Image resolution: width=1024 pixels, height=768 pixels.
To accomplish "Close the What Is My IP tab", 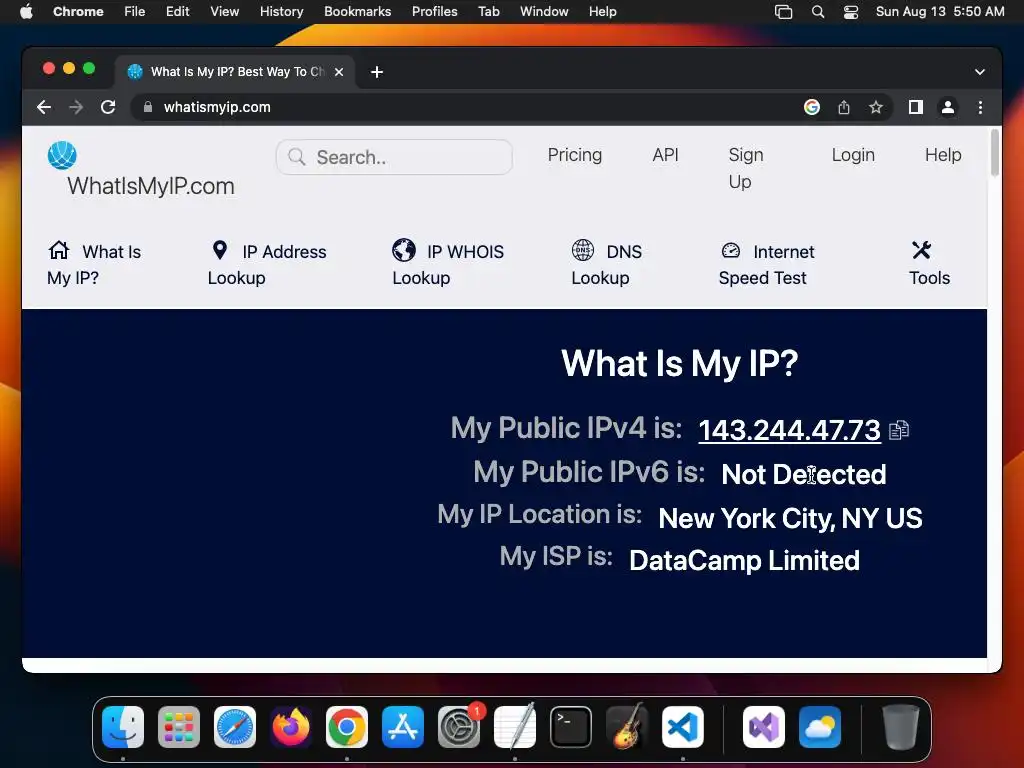I will pos(339,72).
